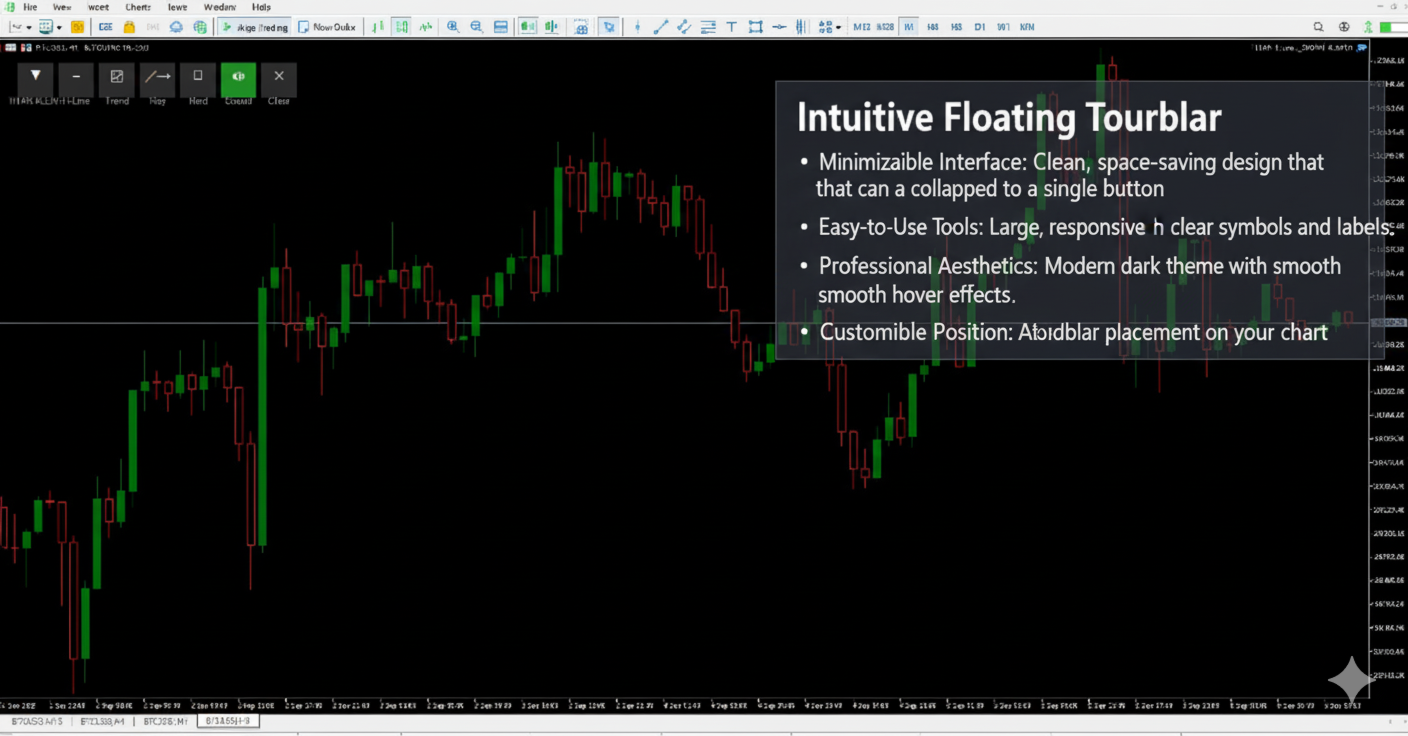
Task: Select the cursor pointer tool
Action: (x=608, y=27)
